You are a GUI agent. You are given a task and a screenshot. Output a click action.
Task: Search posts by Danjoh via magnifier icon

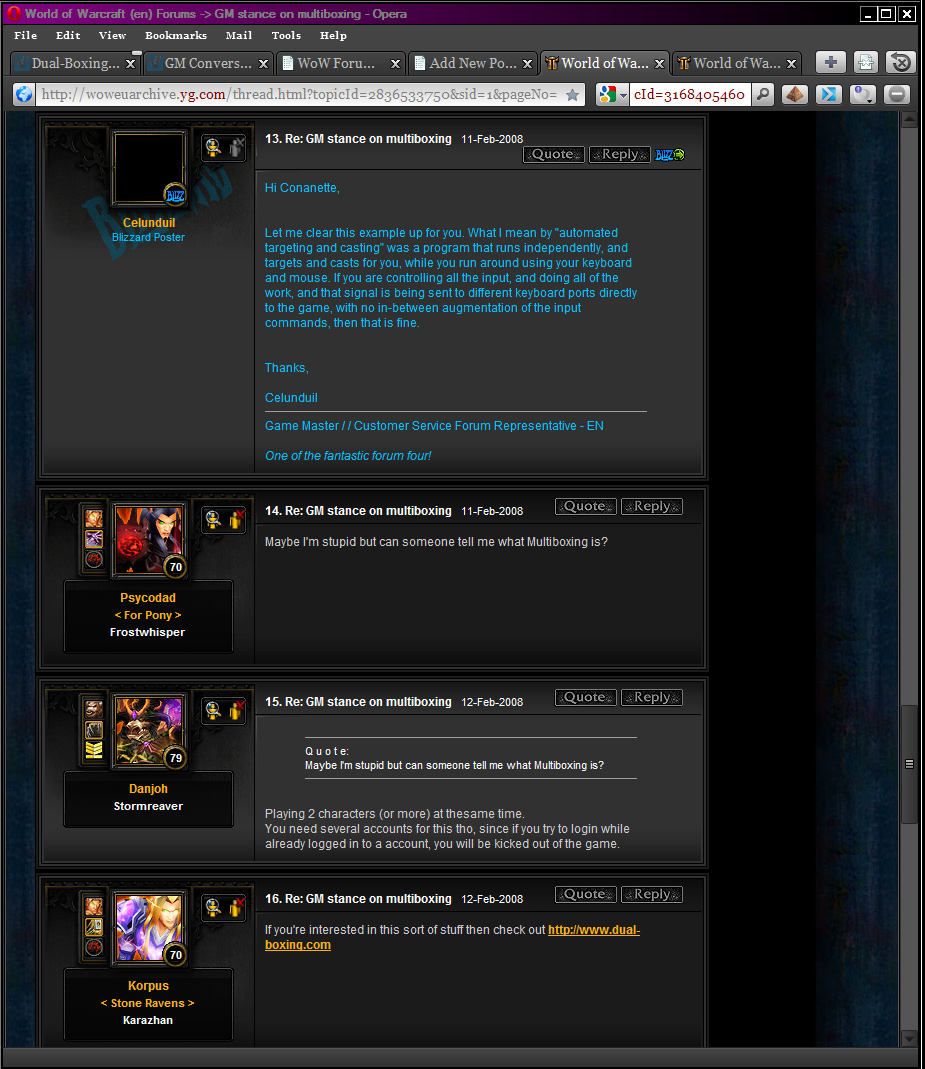(213, 711)
